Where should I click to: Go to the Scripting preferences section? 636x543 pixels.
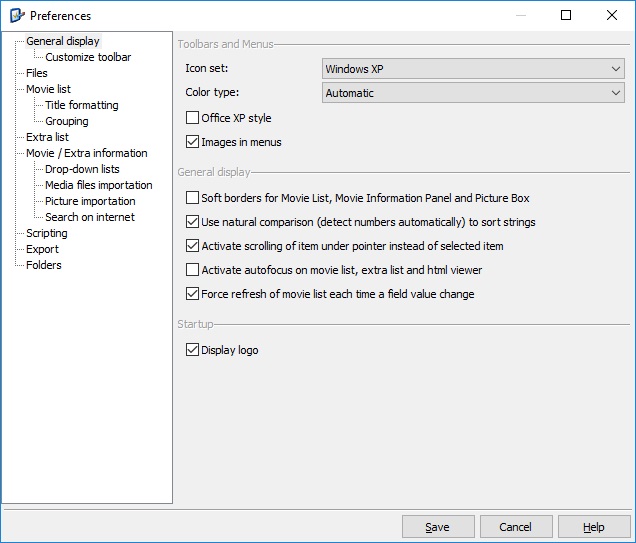coord(47,233)
